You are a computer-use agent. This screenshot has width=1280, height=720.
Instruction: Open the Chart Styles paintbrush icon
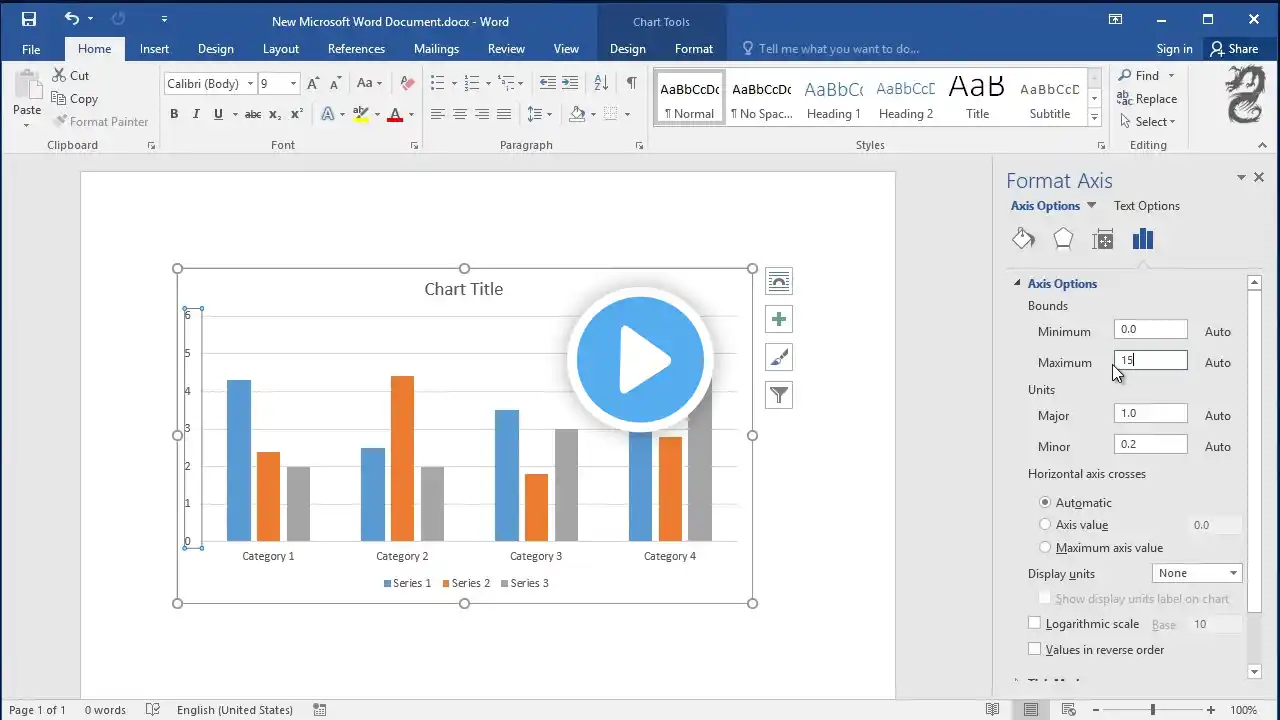pyautogui.click(x=779, y=357)
